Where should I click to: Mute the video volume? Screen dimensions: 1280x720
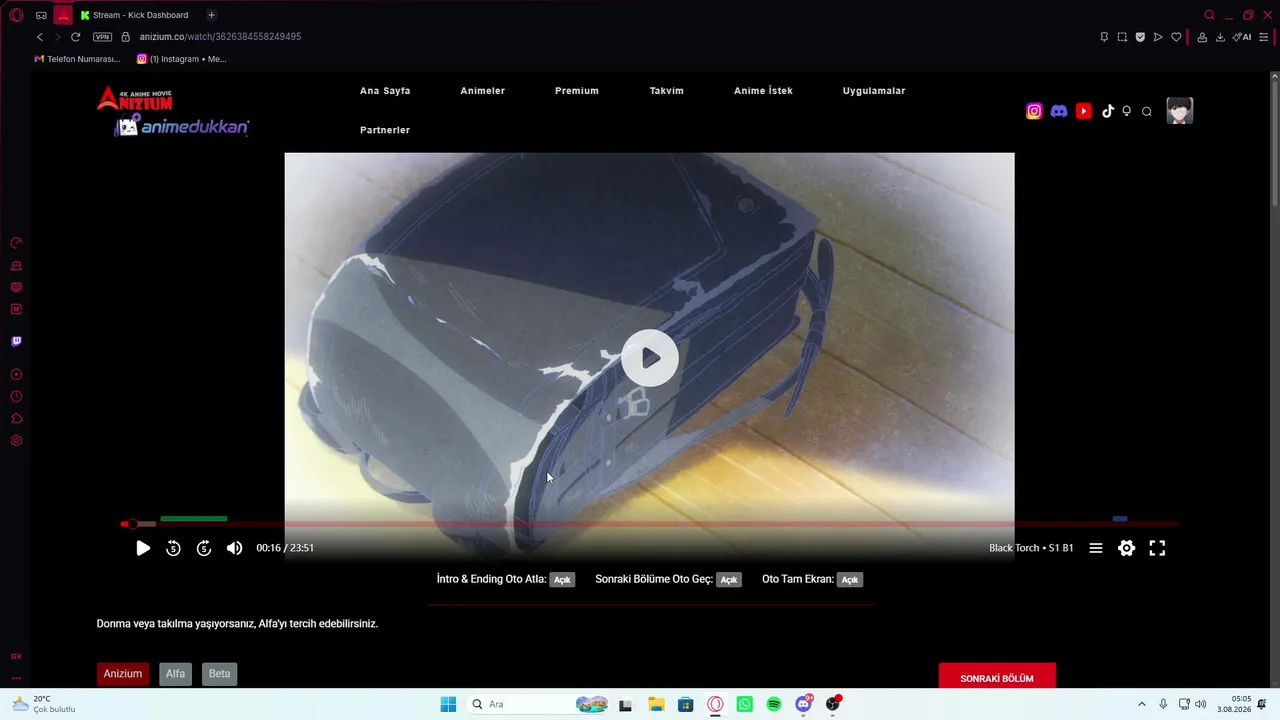click(234, 548)
